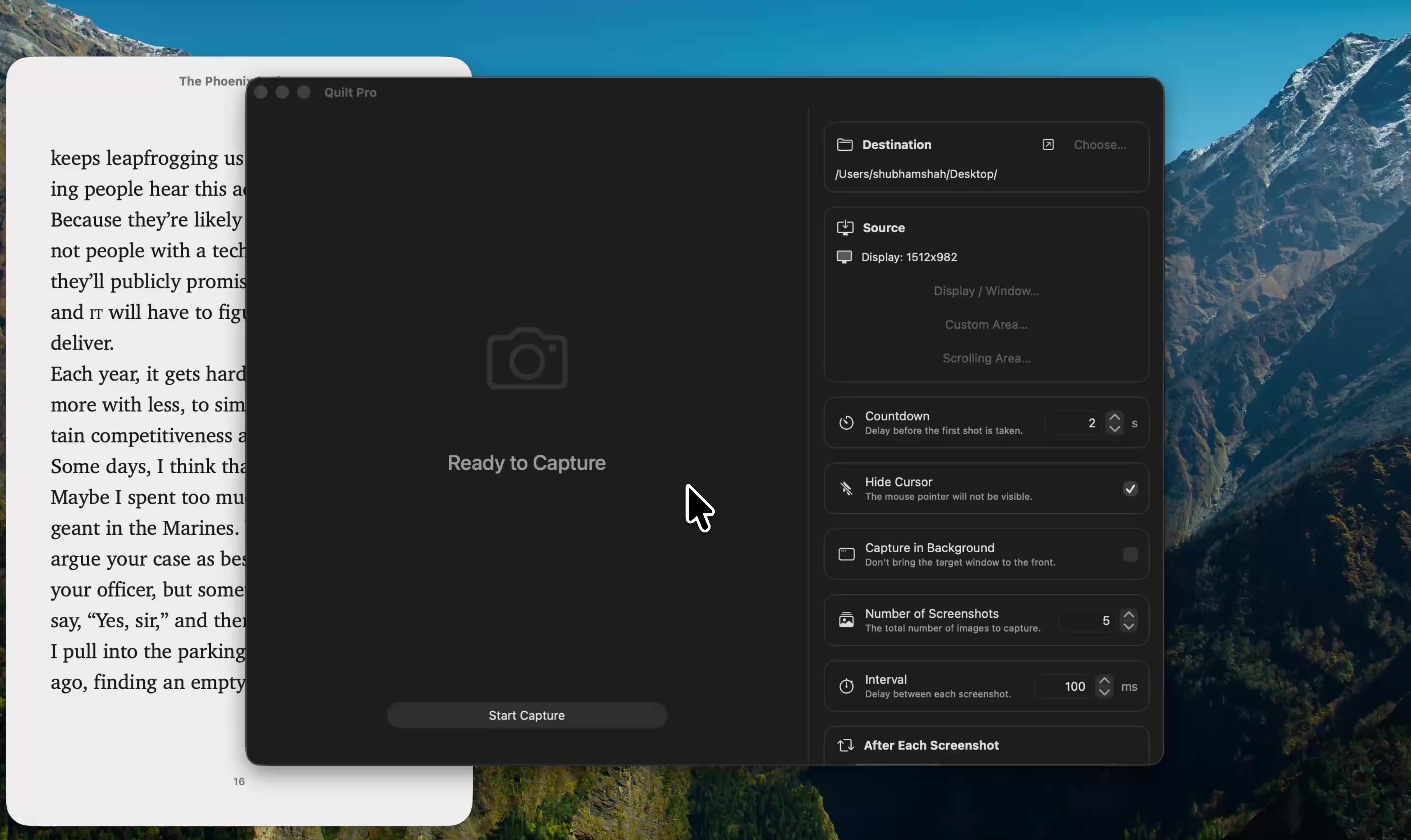The height and width of the screenshot is (840, 1411).
Task: Click the Destination folder icon
Action: click(844, 145)
